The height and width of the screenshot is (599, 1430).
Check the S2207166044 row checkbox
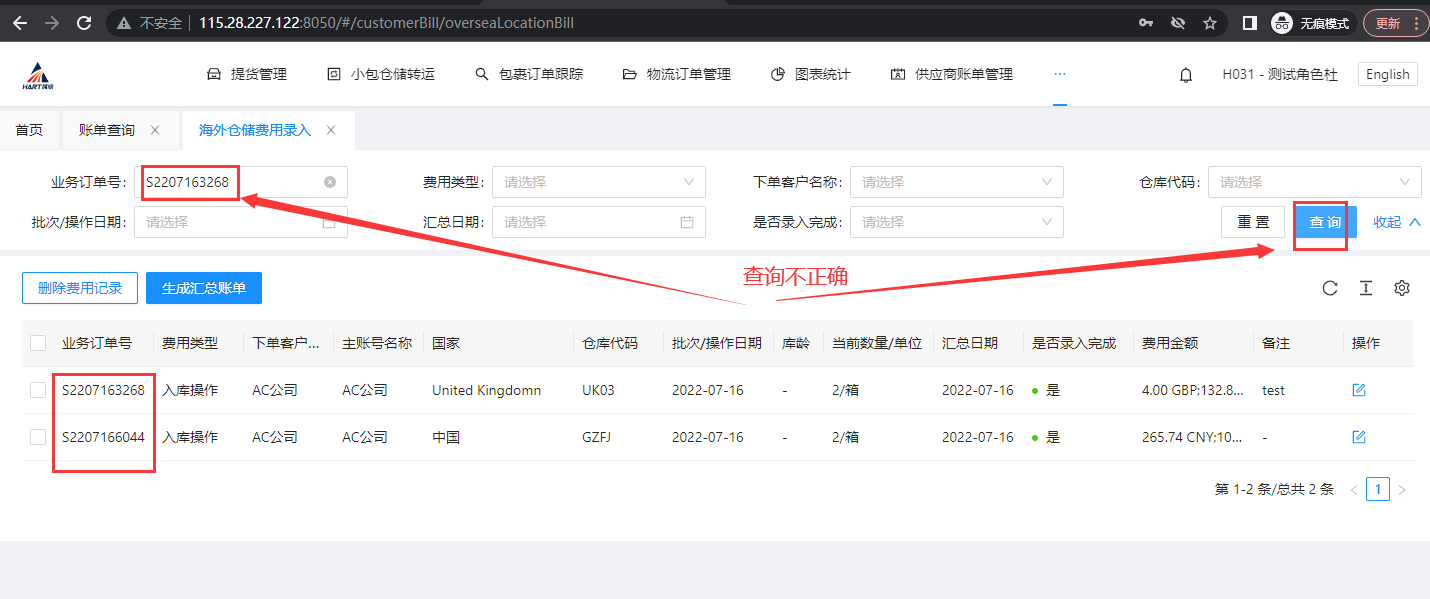coord(38,437)
